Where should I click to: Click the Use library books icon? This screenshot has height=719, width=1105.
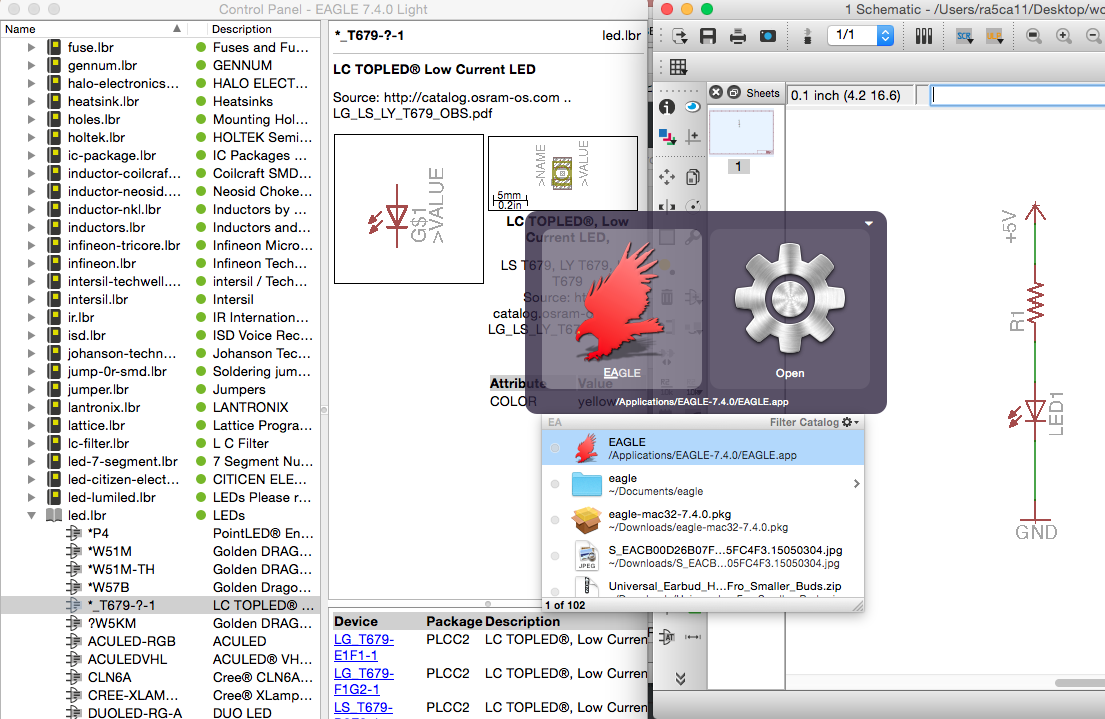click(x=924, y=36)
